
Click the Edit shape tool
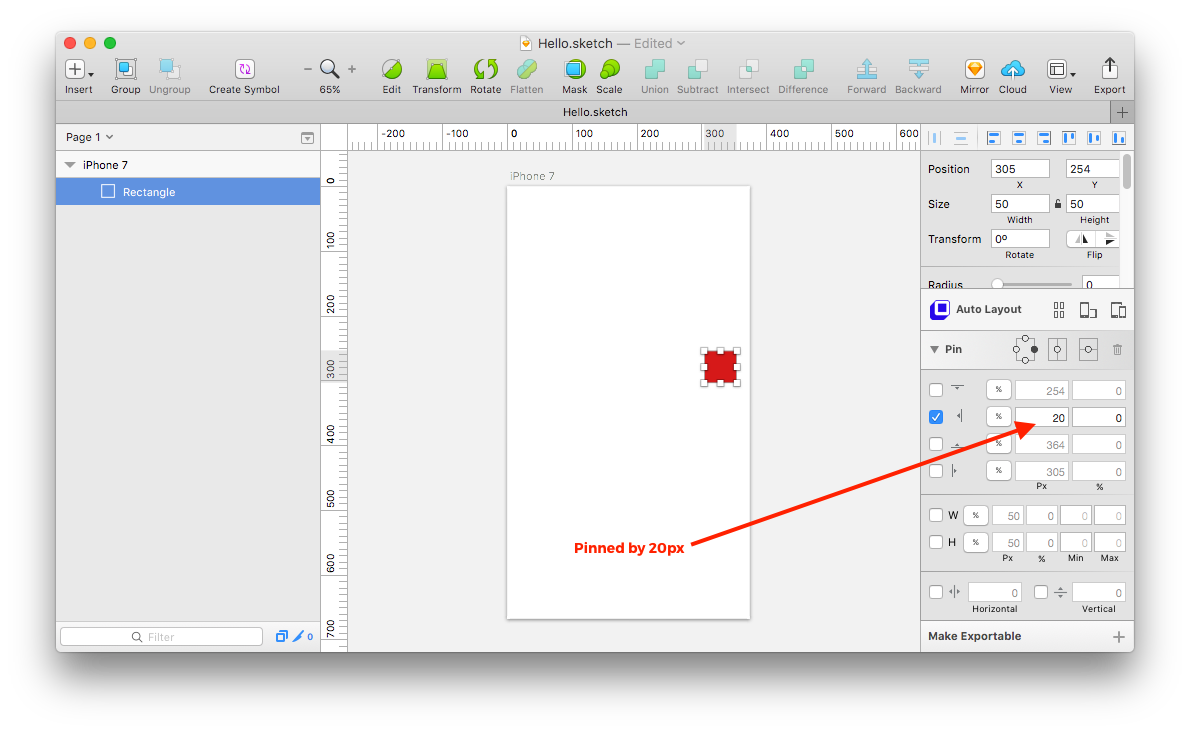392,70
